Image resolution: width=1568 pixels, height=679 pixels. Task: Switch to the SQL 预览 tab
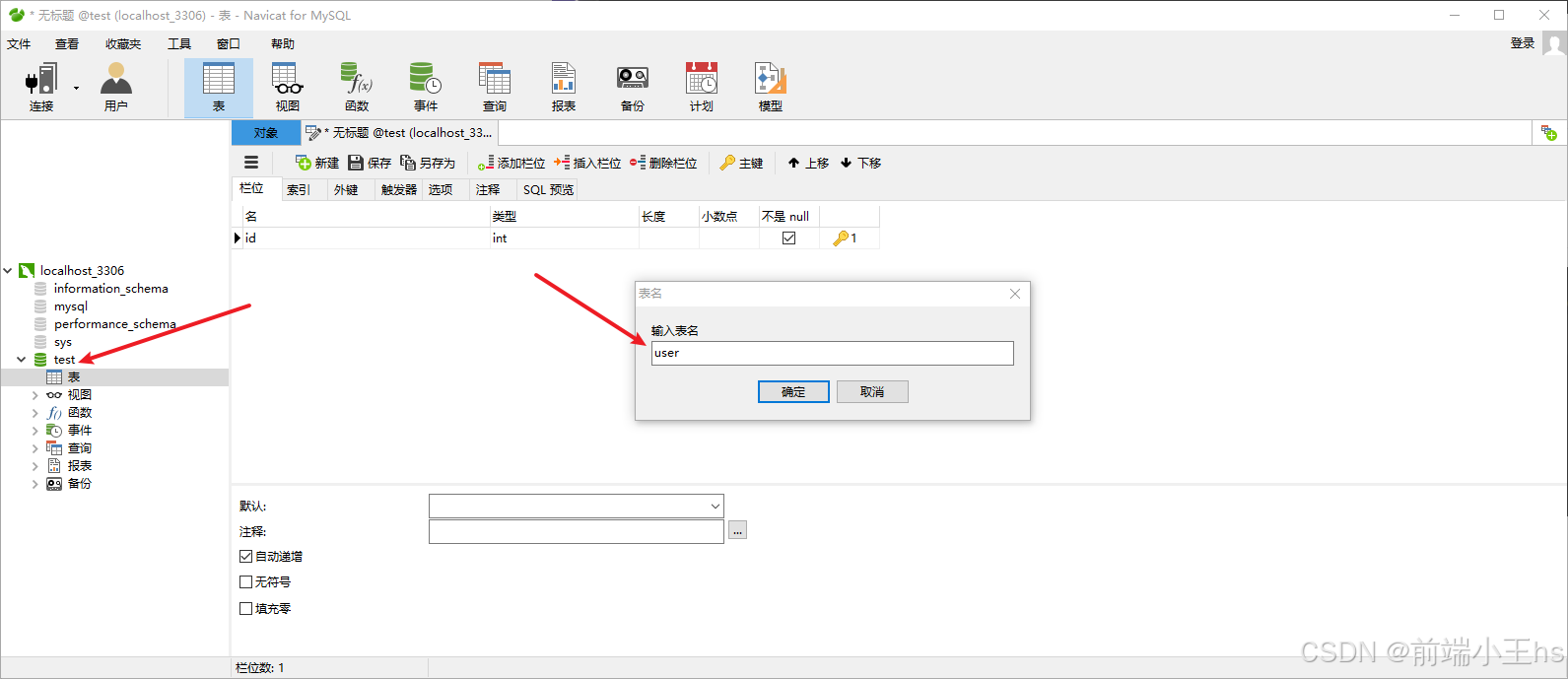pyautogui.click(x=548, y=189)
